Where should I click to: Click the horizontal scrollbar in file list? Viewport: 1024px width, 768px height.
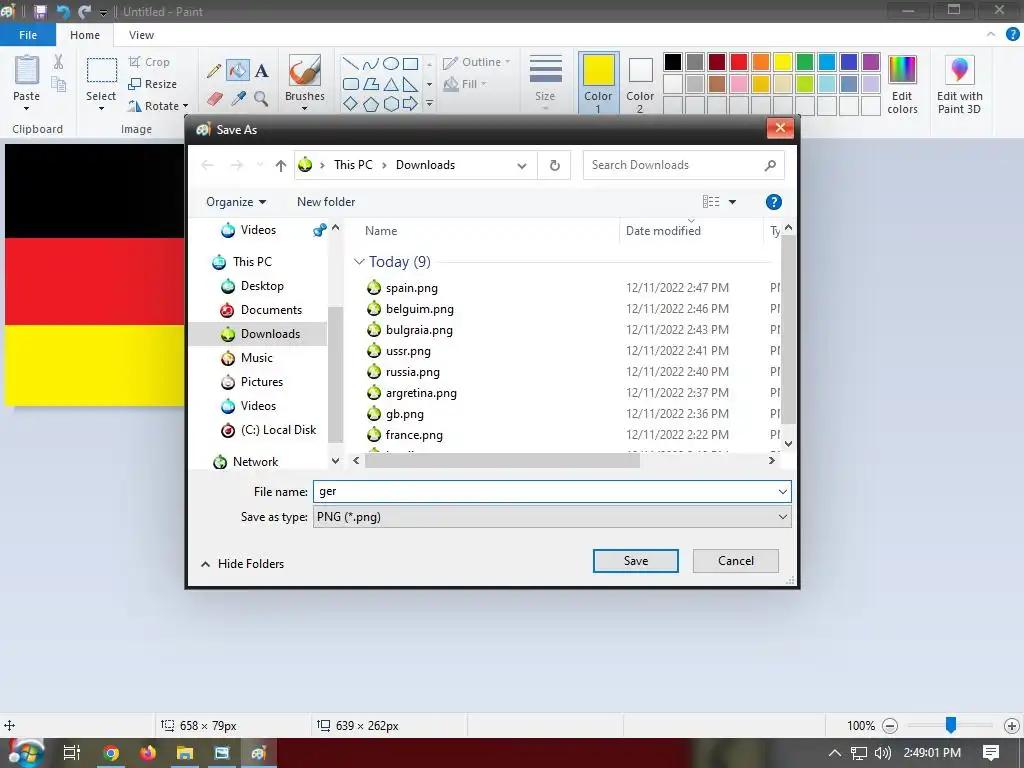tap(502, 461)
